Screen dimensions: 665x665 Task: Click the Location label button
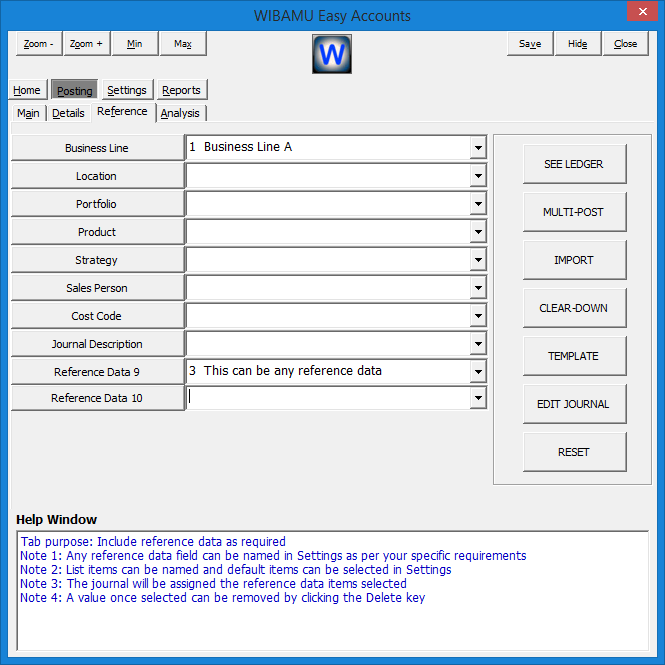coord(97,176)
